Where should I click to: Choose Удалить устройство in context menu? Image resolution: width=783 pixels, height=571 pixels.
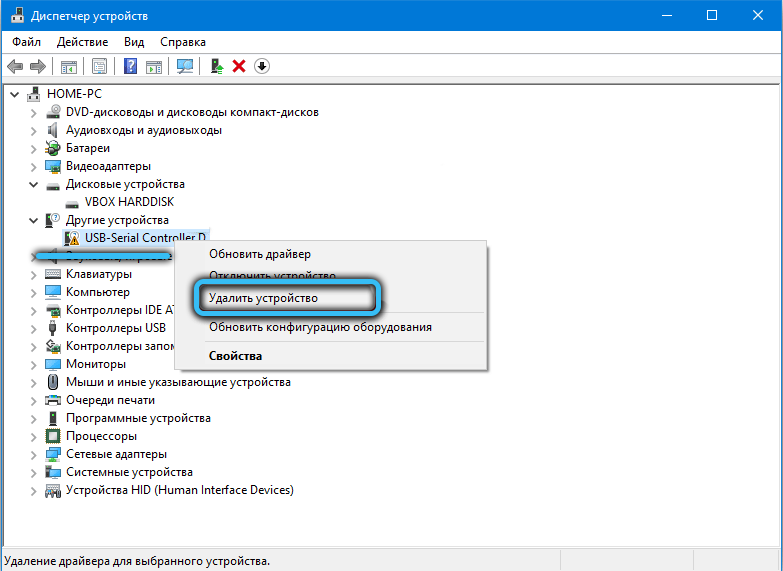click(x=262, y=298)
